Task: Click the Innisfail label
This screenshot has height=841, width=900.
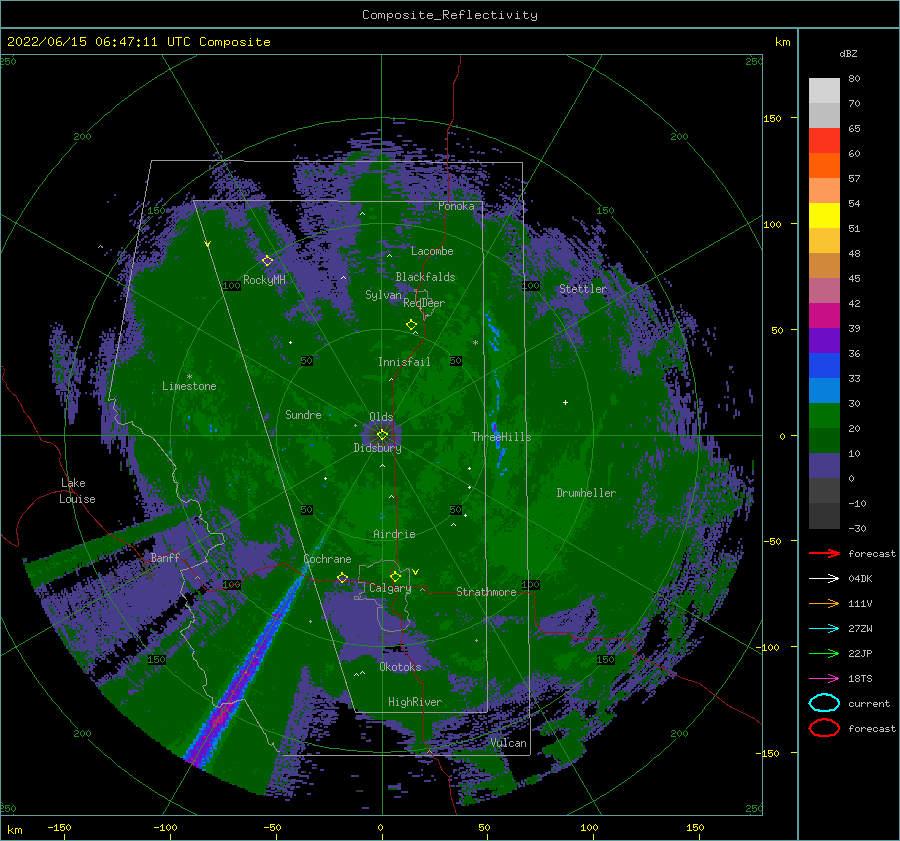Action: [404, 362]
